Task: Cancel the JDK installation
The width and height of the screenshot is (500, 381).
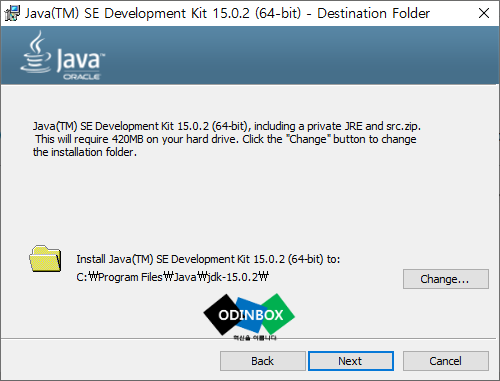Action: (x=446, y=361)
